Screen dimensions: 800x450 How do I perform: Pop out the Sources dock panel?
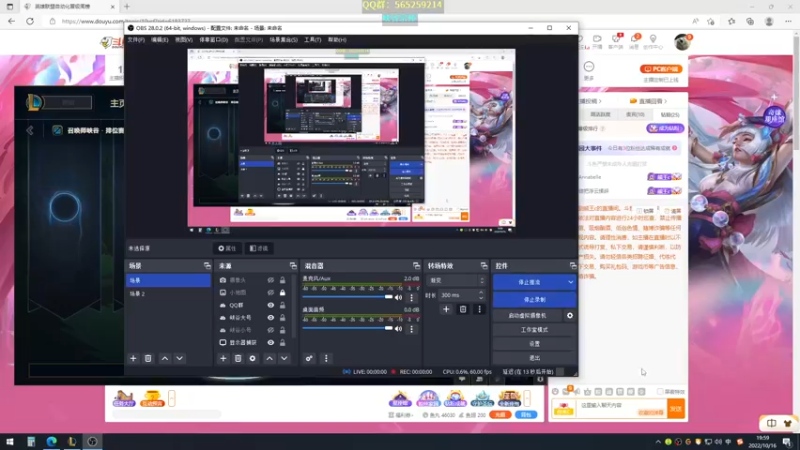(x=293, y=266)
